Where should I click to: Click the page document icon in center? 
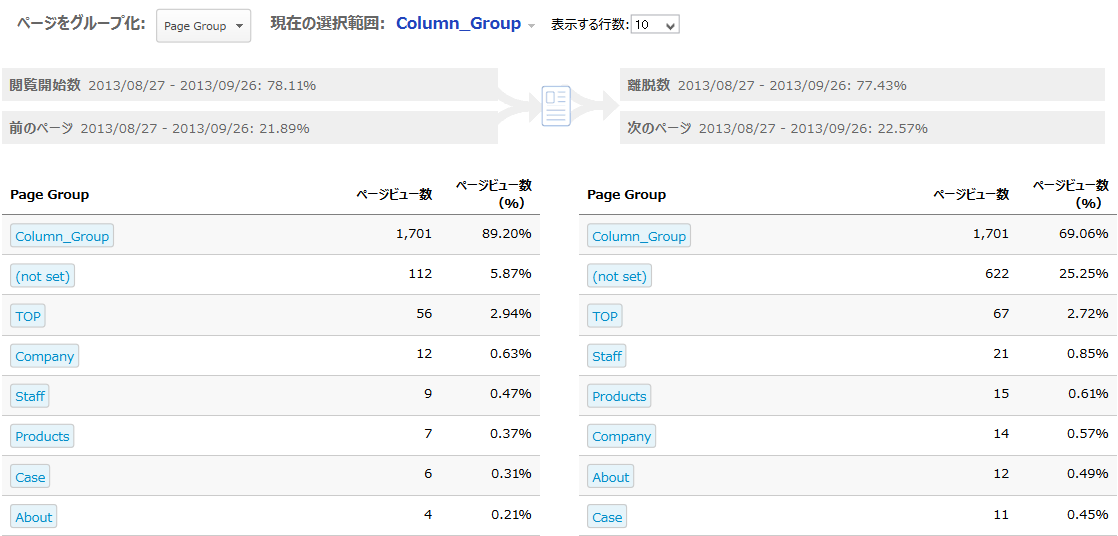coord(556,106)
